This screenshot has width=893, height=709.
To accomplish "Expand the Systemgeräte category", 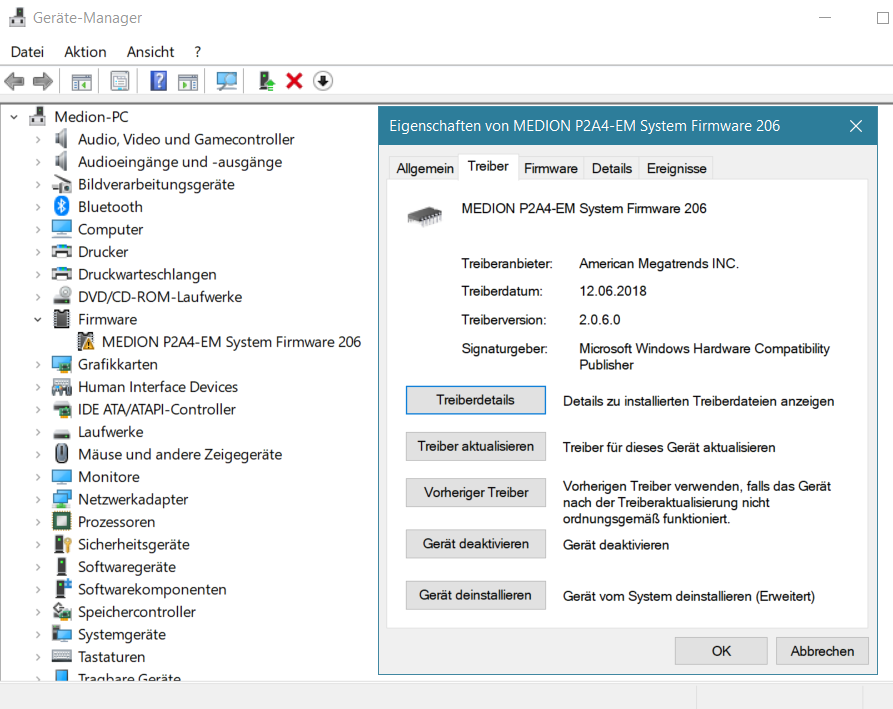I will tap(38, 634).
